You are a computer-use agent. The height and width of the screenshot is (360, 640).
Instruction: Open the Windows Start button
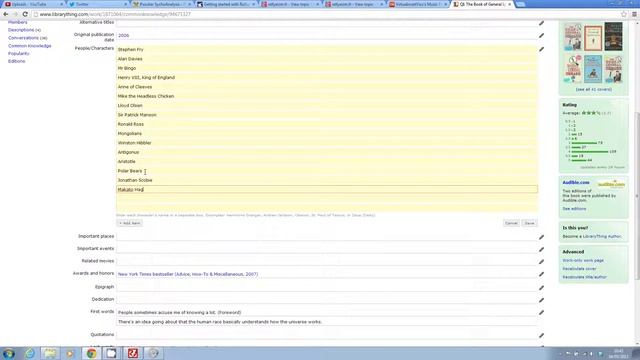[x=9, y=353]
